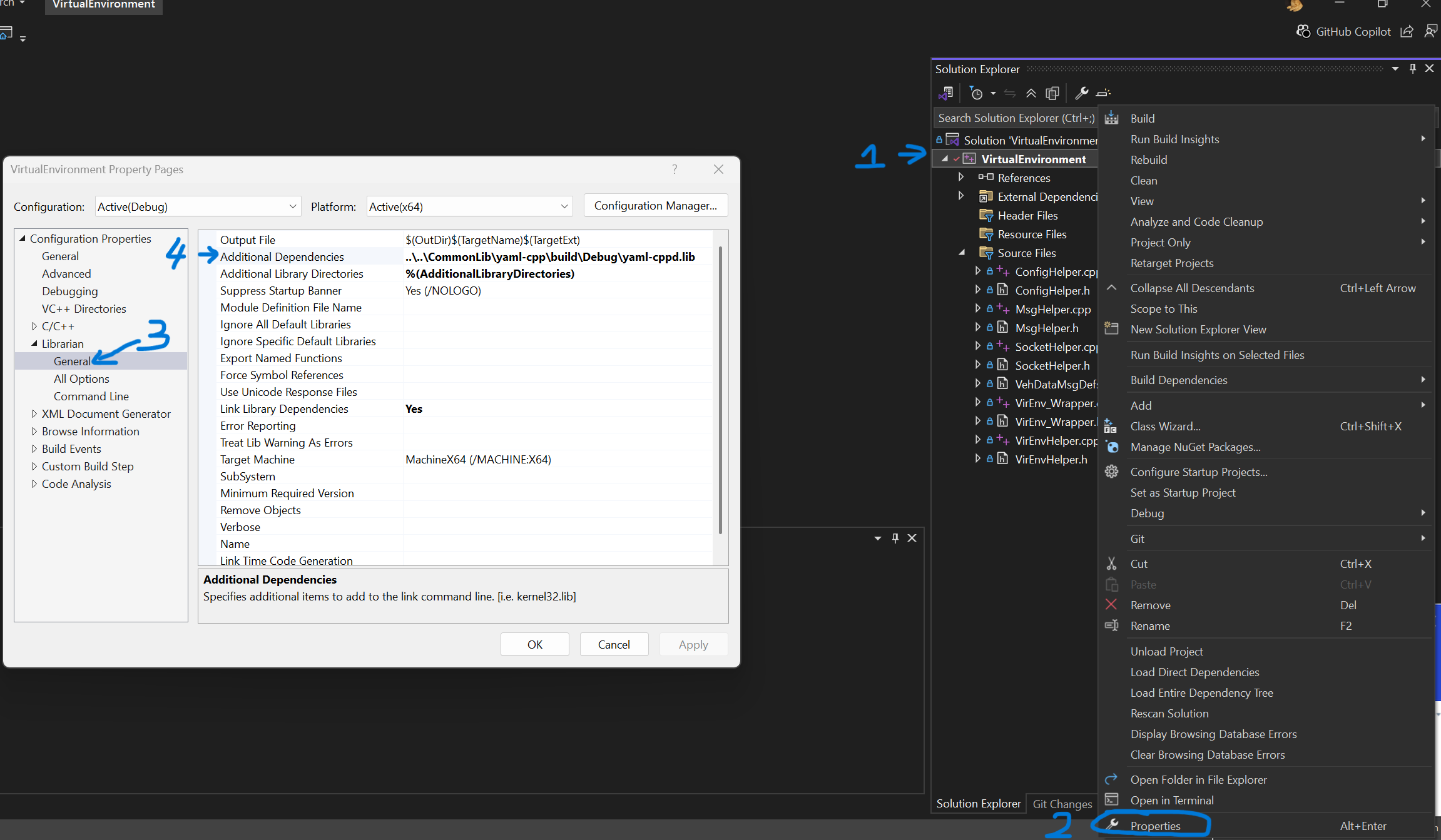The width and height of the screenshot is (1441, 840).
Task: Click the Apply button in Property Pages
Action: 693,644
